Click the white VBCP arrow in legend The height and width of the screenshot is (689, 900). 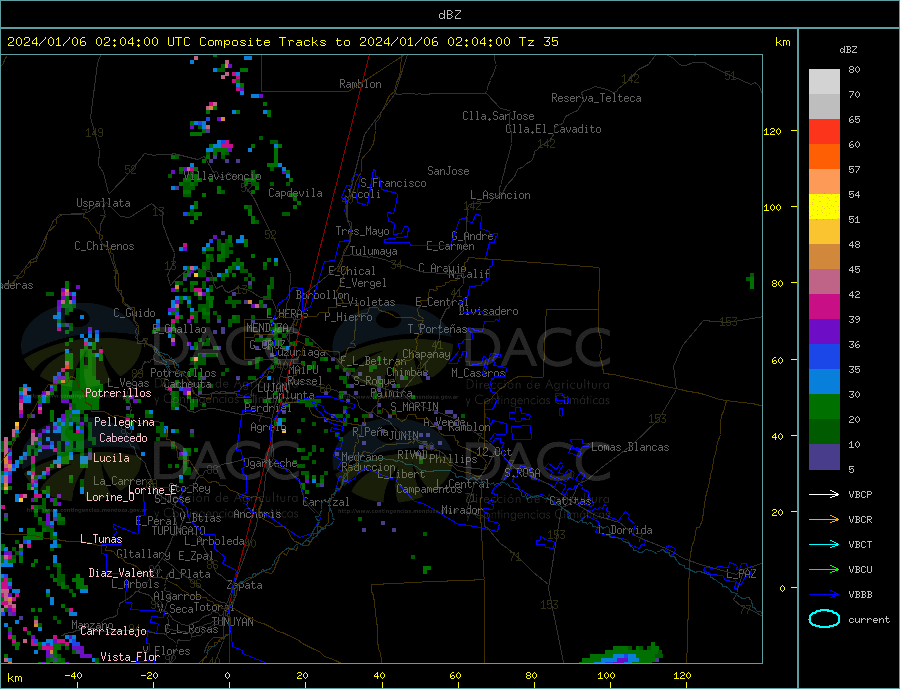click(824, 494)
